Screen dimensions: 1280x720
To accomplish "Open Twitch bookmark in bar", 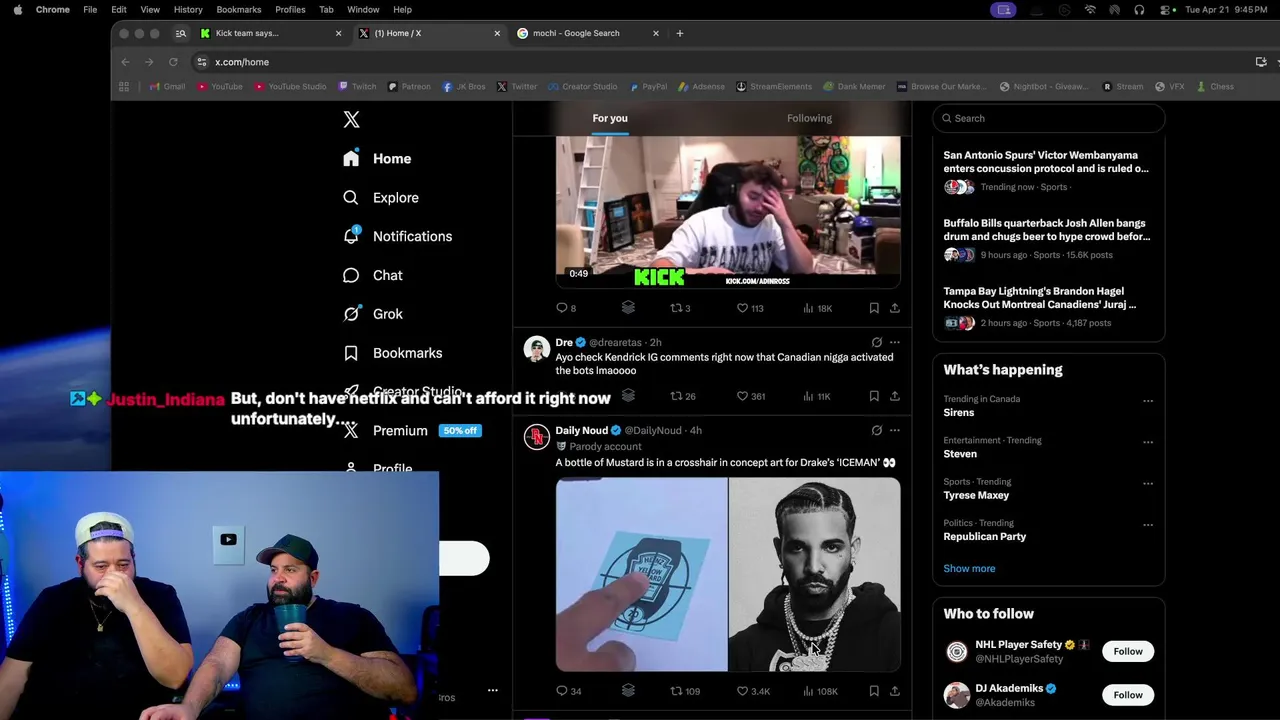I will click(x=357, y=87).
